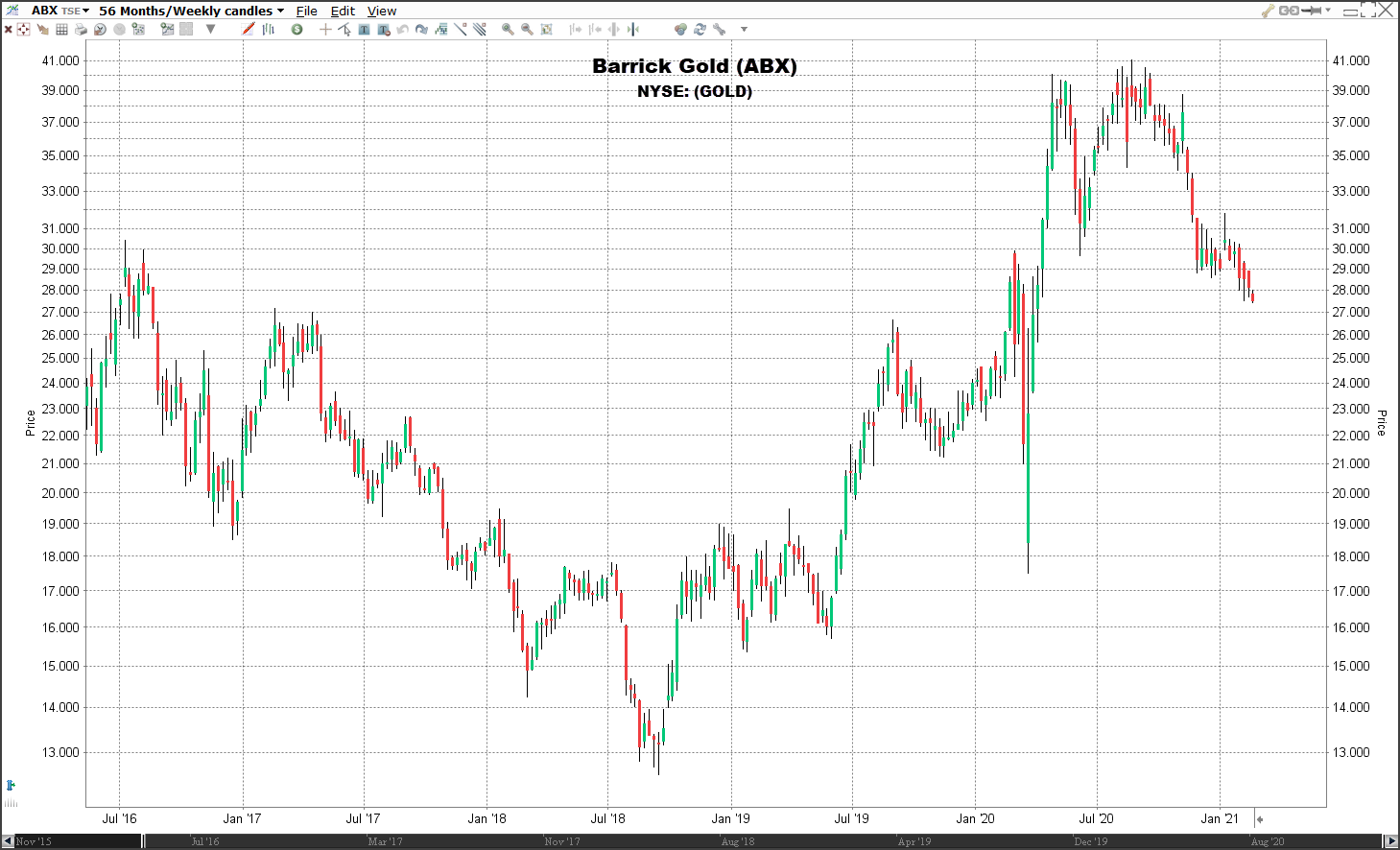Click the chart app icon beside ABX

(x=12, y=11)
